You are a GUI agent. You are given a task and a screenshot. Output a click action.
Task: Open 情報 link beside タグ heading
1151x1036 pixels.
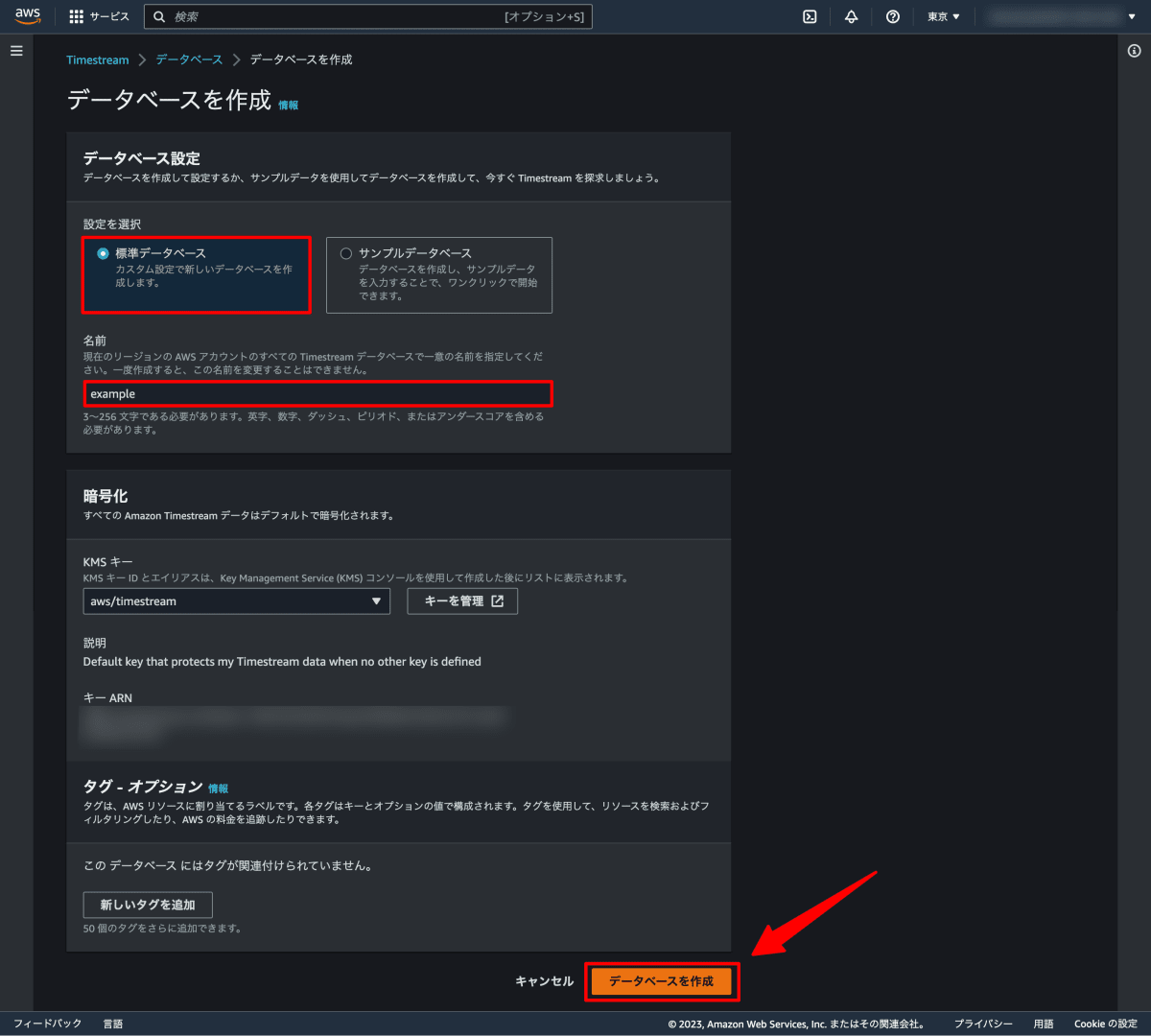[218, 789]
